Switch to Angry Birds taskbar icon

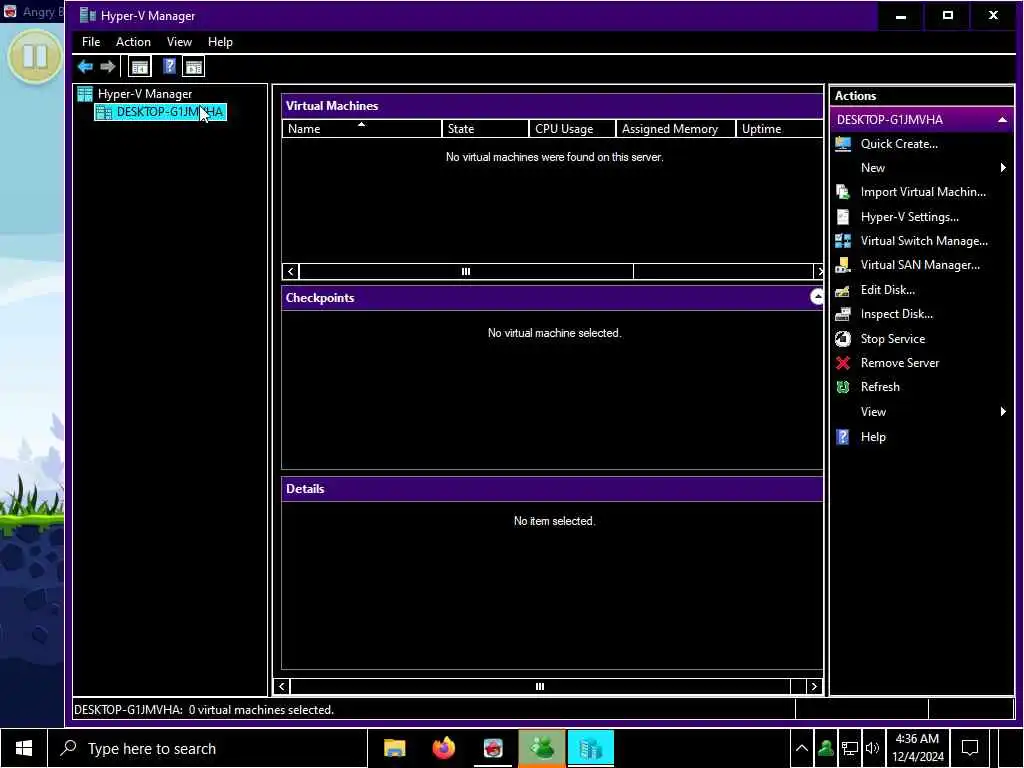coord(493,748)
